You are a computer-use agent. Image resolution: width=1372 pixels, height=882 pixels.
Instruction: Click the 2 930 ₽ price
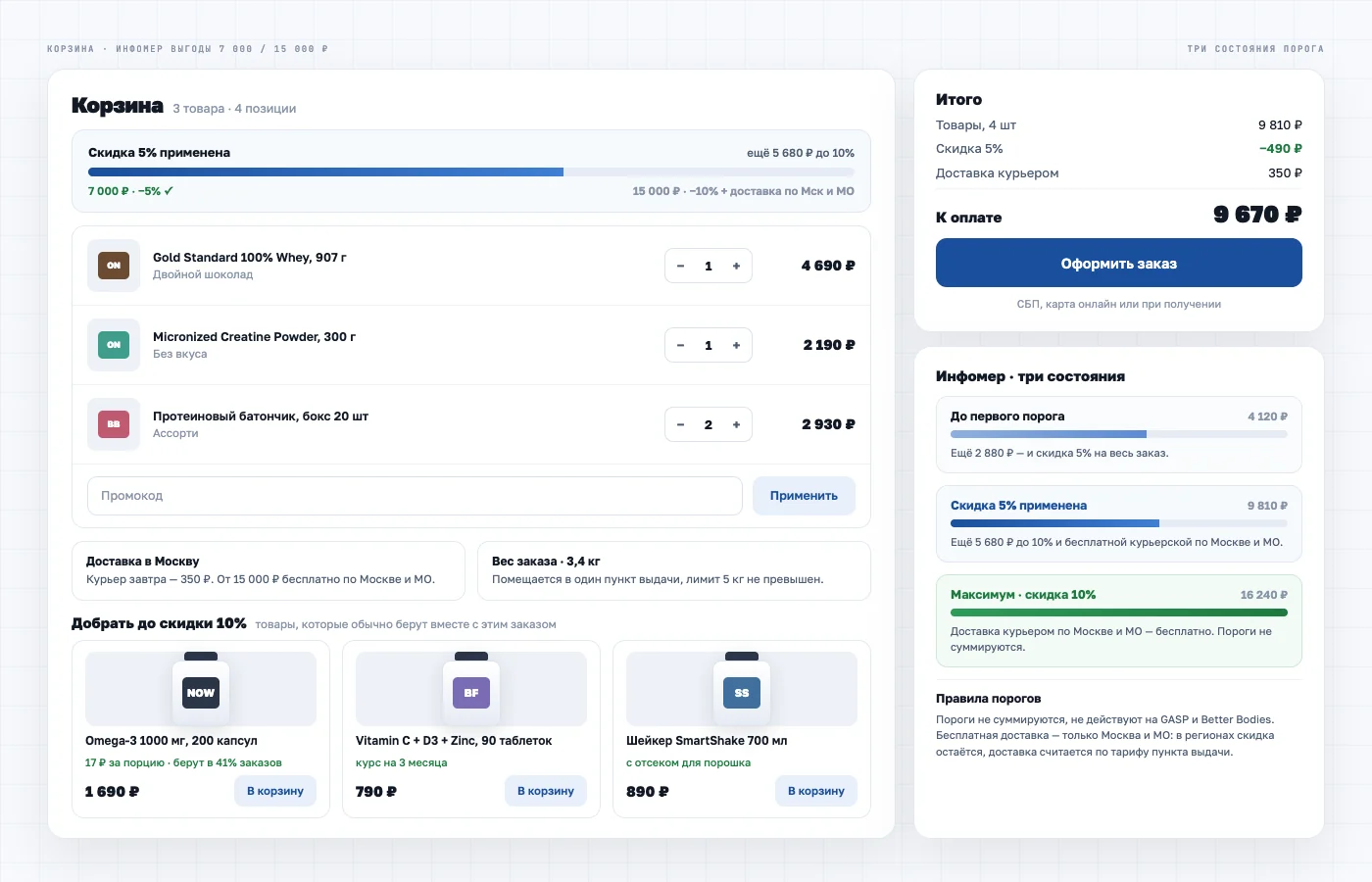[x=828, y=424]
